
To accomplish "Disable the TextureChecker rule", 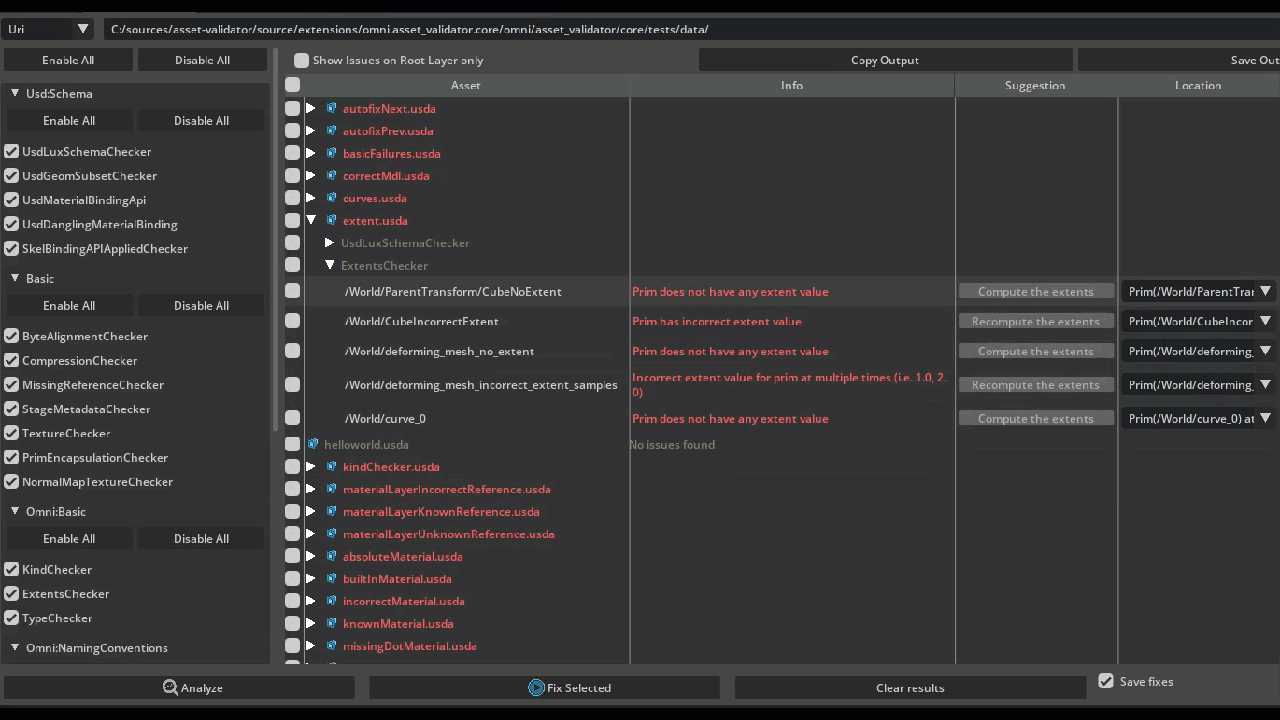I will pyautogui.click(x=12, y=433).
